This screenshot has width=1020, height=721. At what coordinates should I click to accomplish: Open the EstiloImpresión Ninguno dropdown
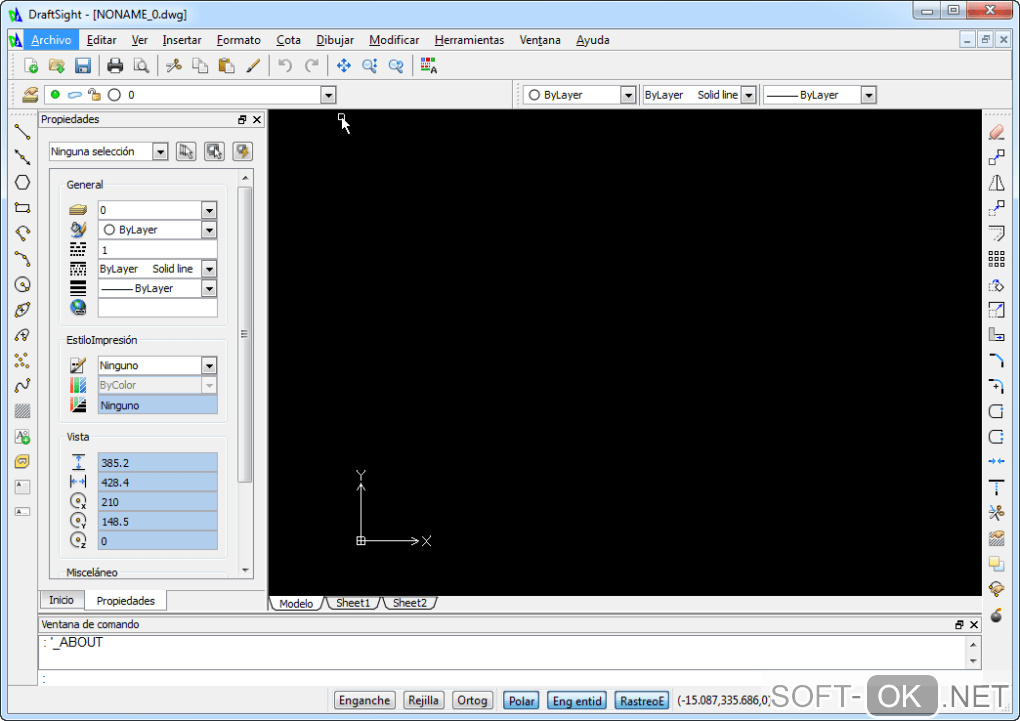(x=208, y=366)
